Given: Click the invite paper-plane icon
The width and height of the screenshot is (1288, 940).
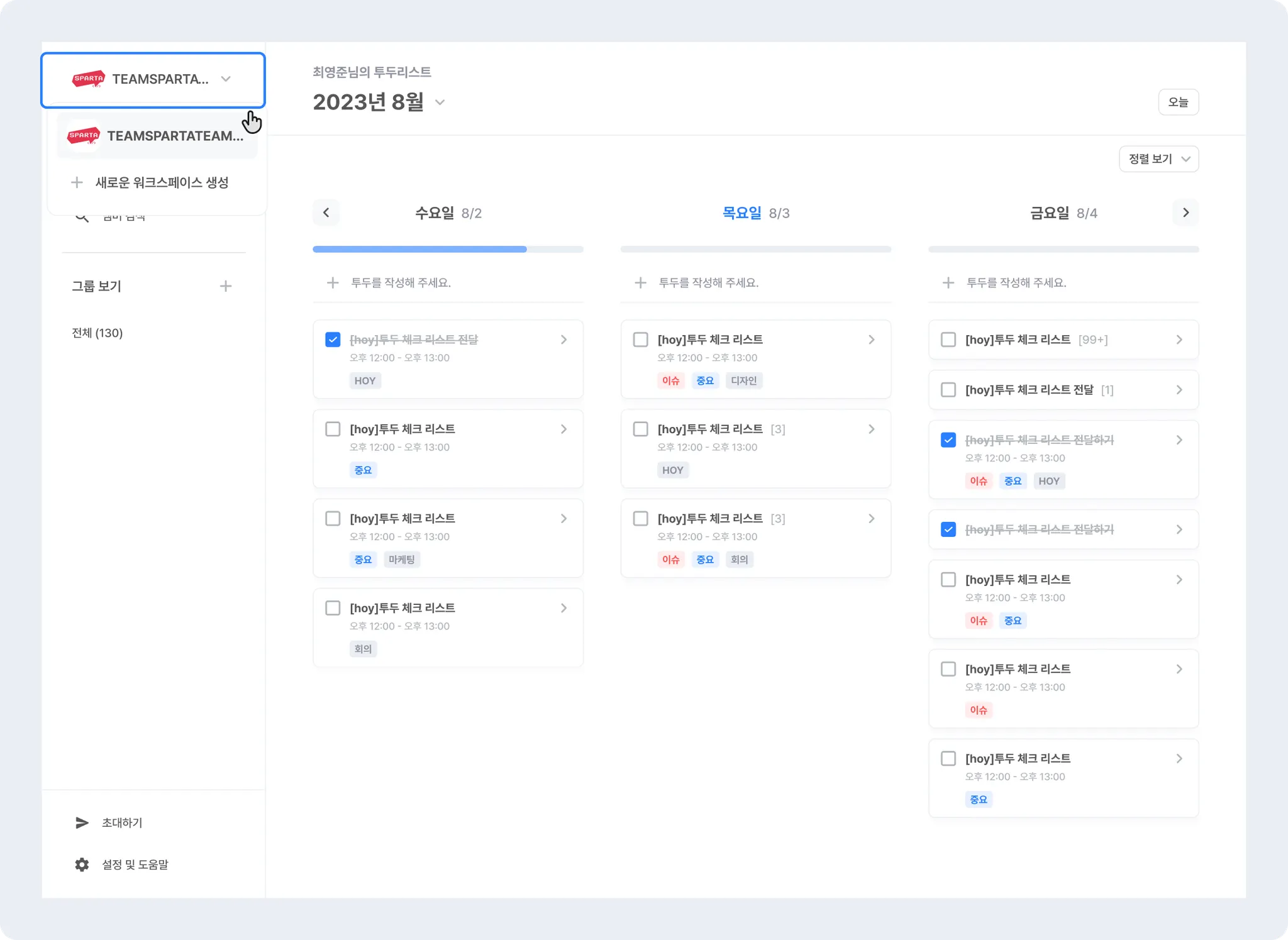Looking at the screenshot, I should [82, 822].
